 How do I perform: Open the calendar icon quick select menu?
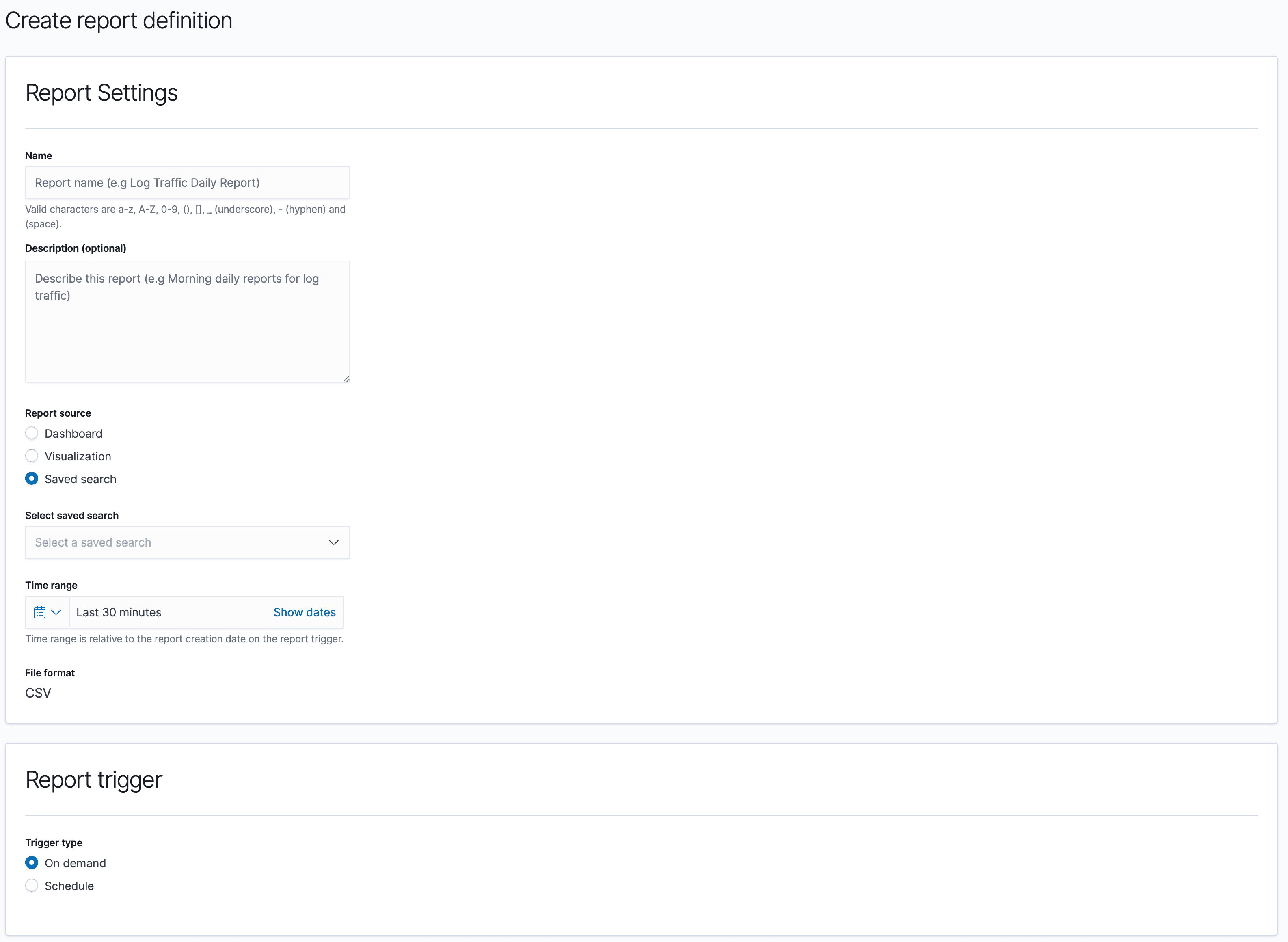(40, 612)
